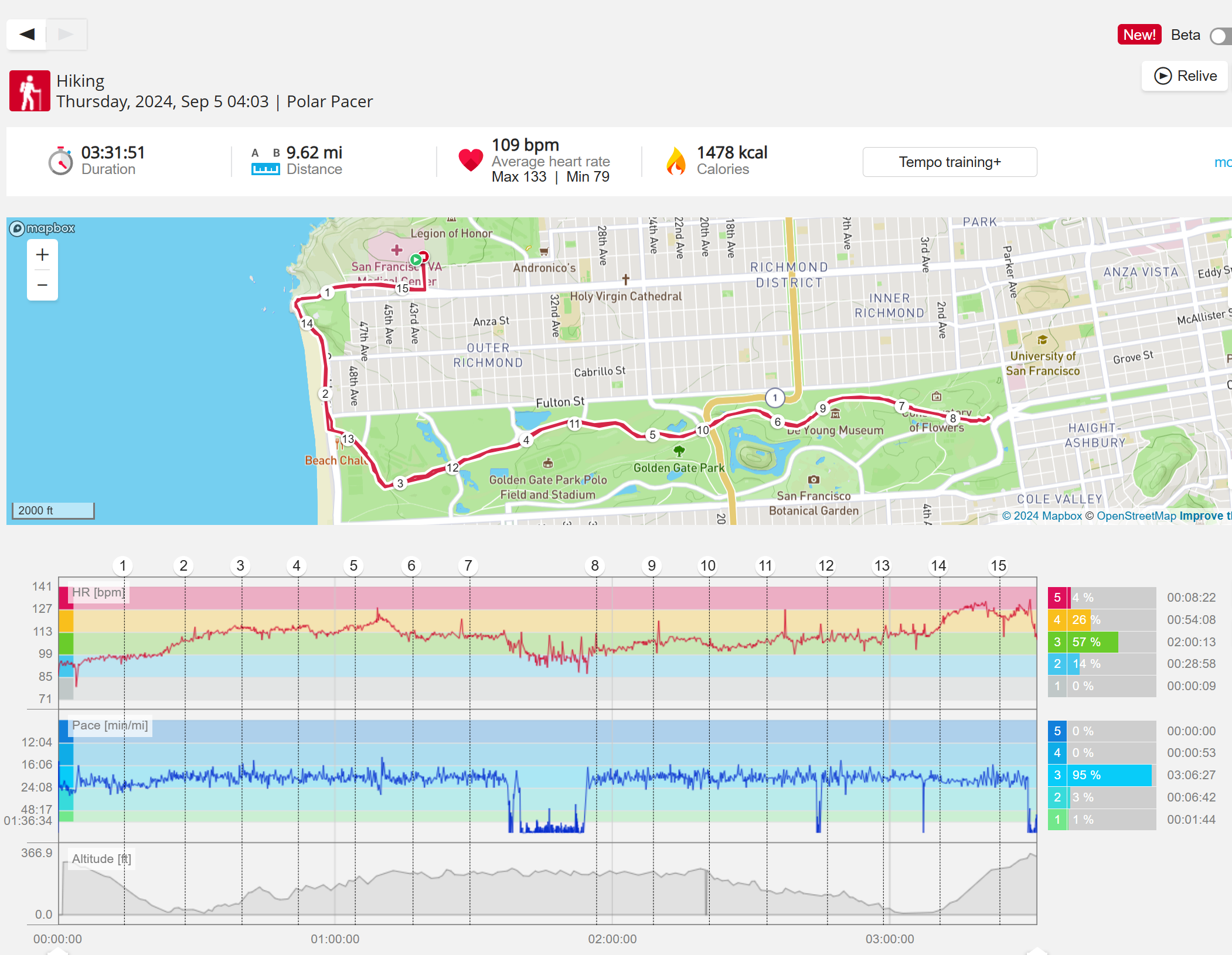The image size is (1232, 955).
Task: Click the green route start marker
Action: click(x=416, y=260)
